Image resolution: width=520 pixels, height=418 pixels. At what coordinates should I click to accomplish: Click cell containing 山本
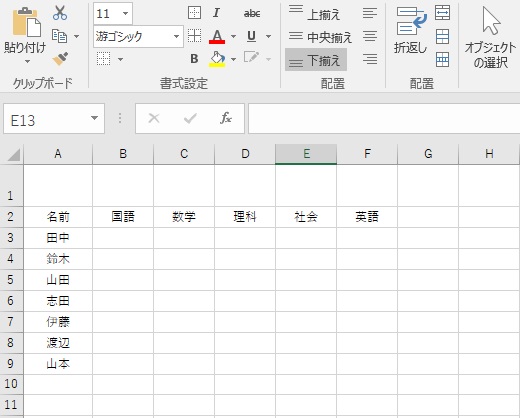coord(58,364)
